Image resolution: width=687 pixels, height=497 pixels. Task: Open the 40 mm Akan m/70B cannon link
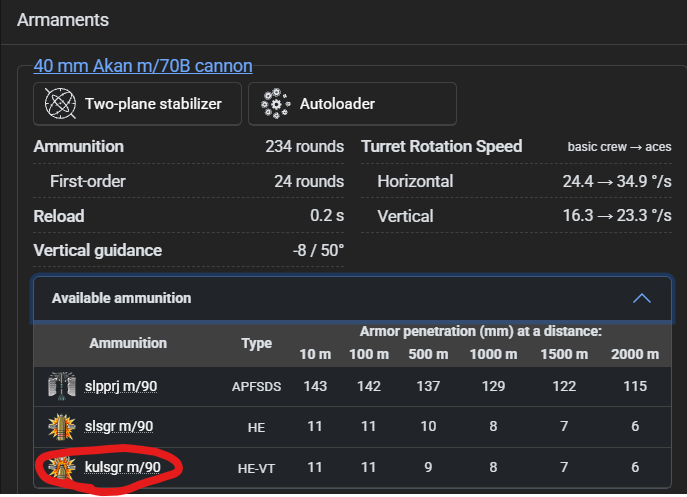click(x=143, y=66)
